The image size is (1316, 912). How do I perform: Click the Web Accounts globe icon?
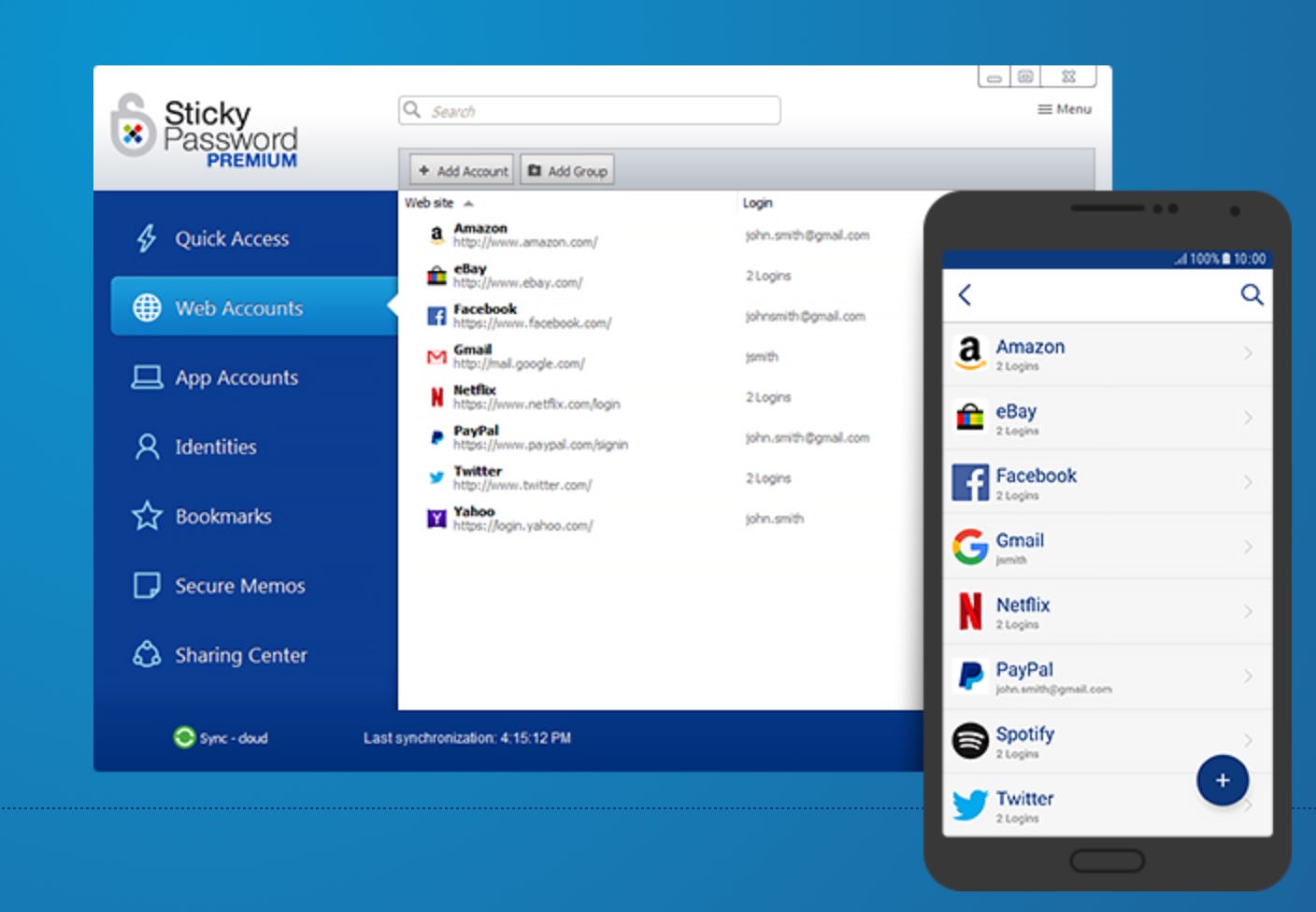tap(148, 306)
